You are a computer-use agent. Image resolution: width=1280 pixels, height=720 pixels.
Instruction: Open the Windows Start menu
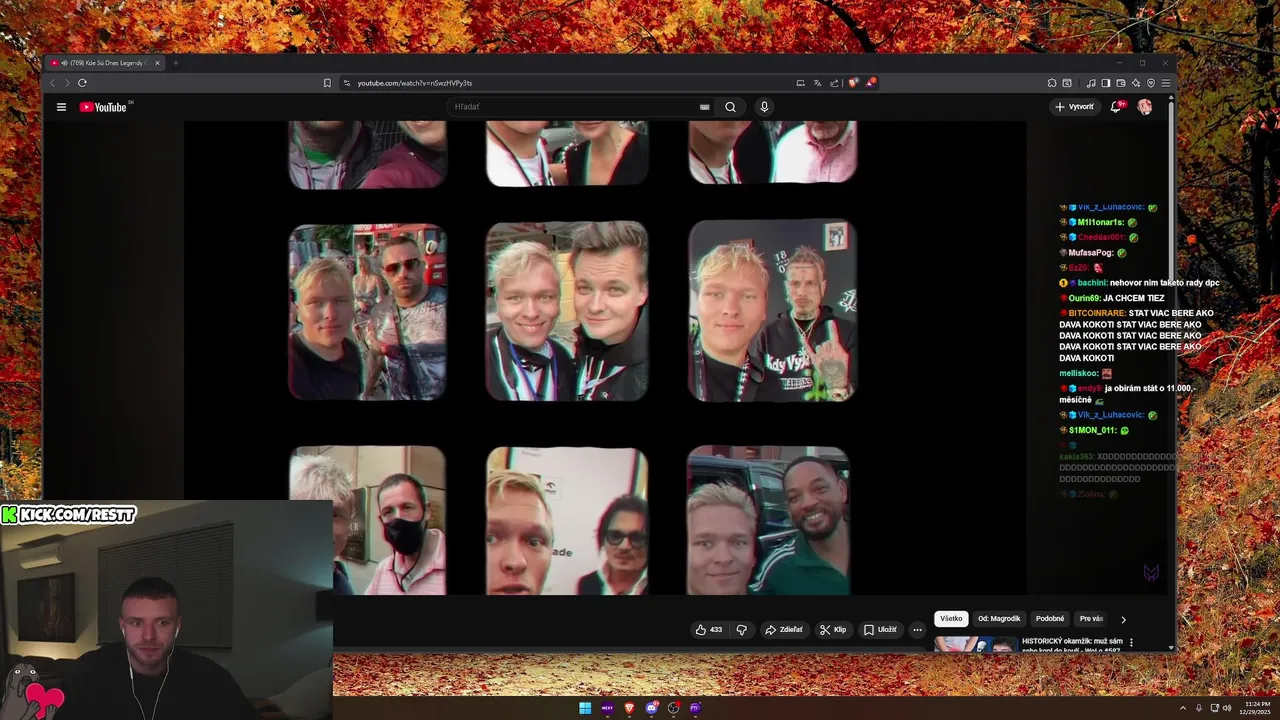click(x=585, y=708)
